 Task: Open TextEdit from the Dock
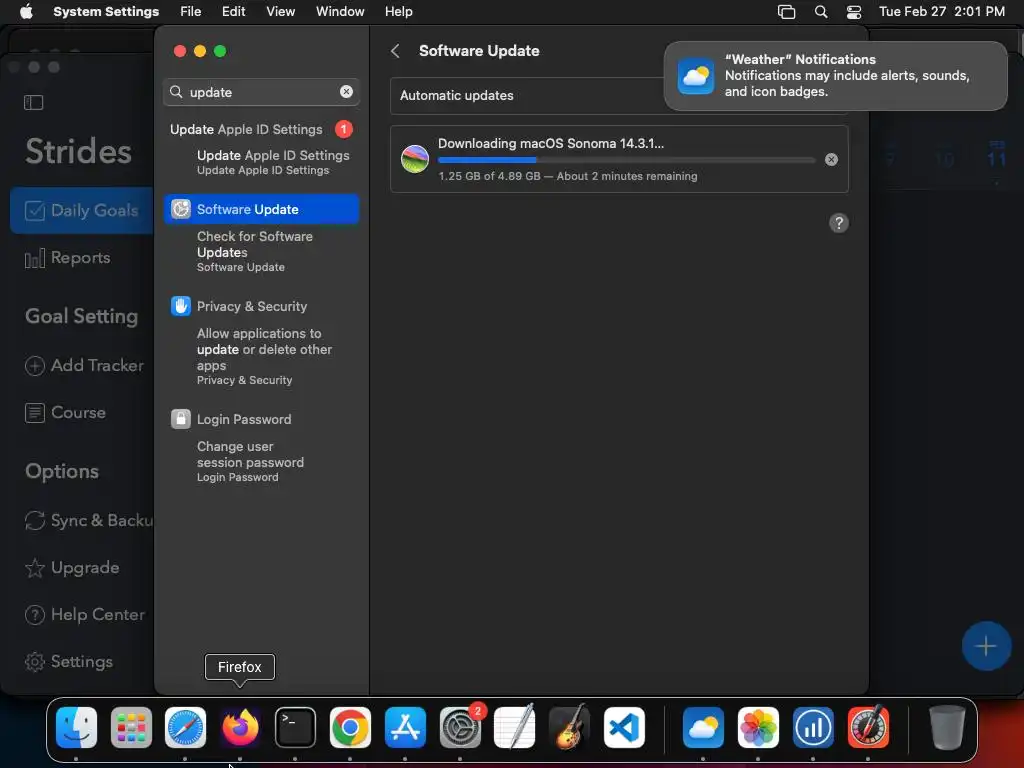point(515,727)
